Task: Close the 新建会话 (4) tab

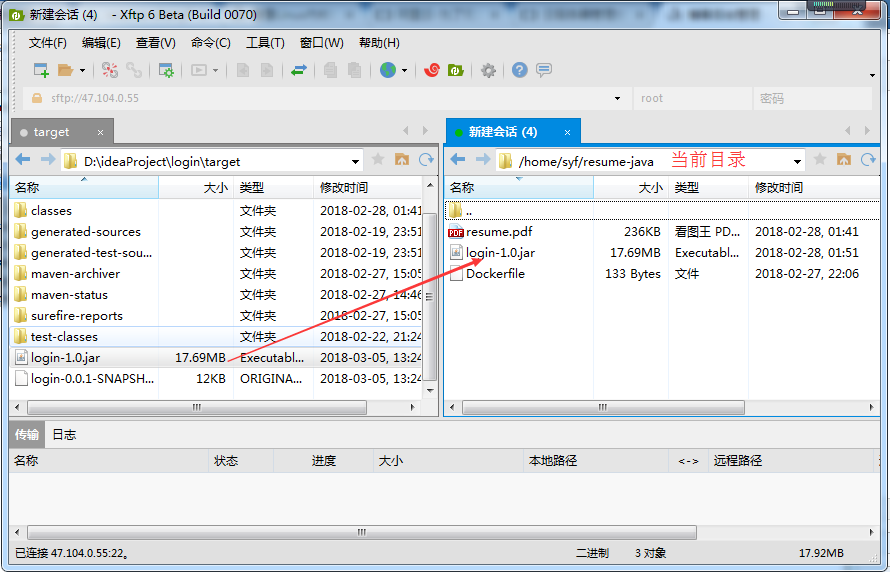Action: (567, 132)
